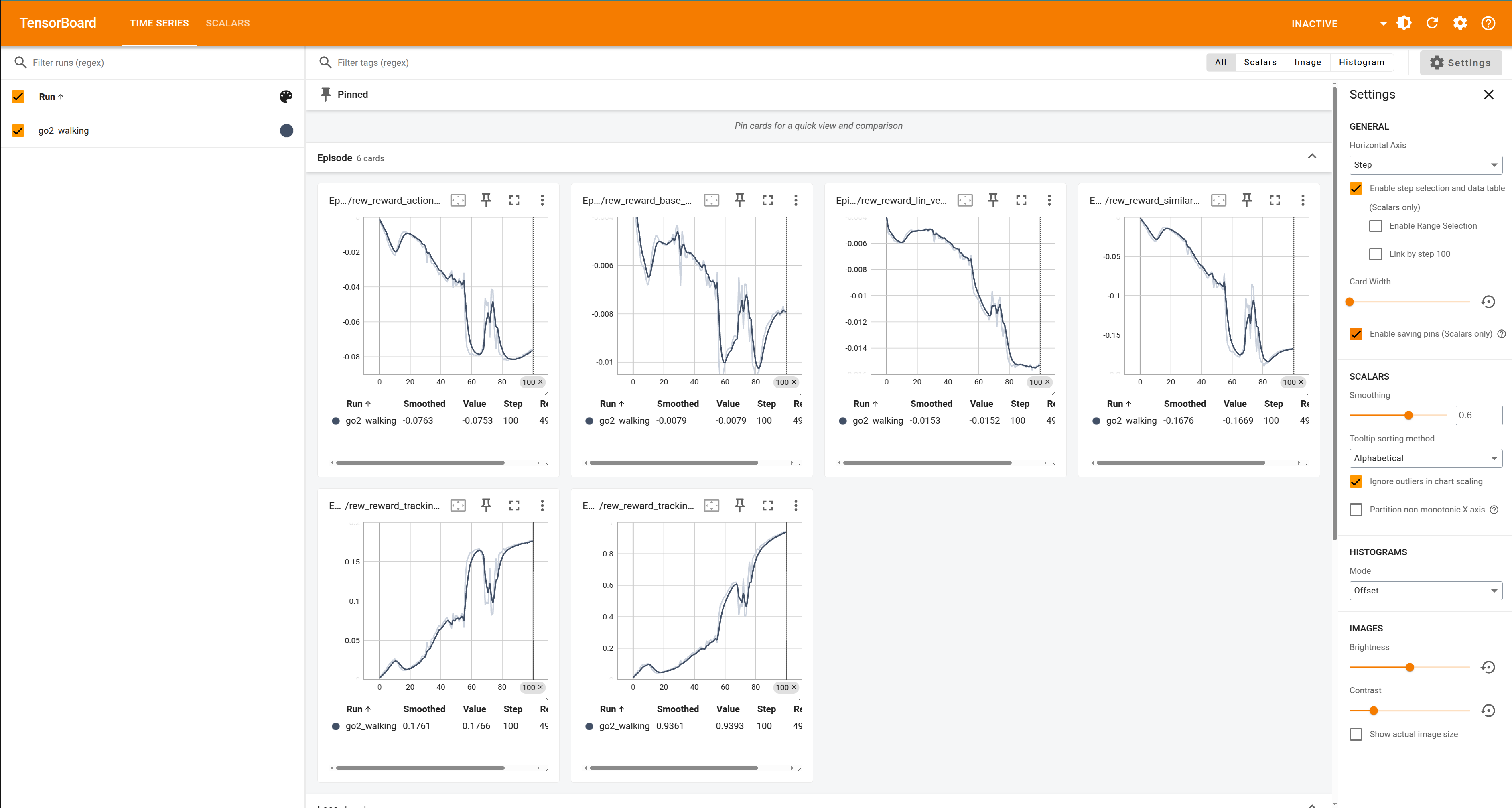The image size is (1512, 808).
Task: Filter cards to Image only
Action: (1308, 62)
